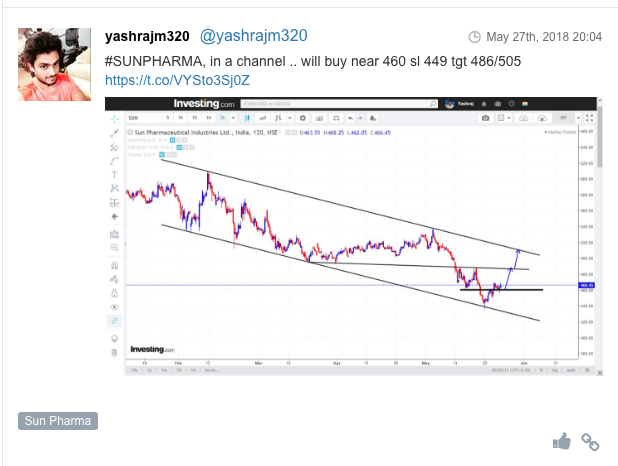
Task: Toggle hide all drawings eye icon
Action: tap(114, 307)
